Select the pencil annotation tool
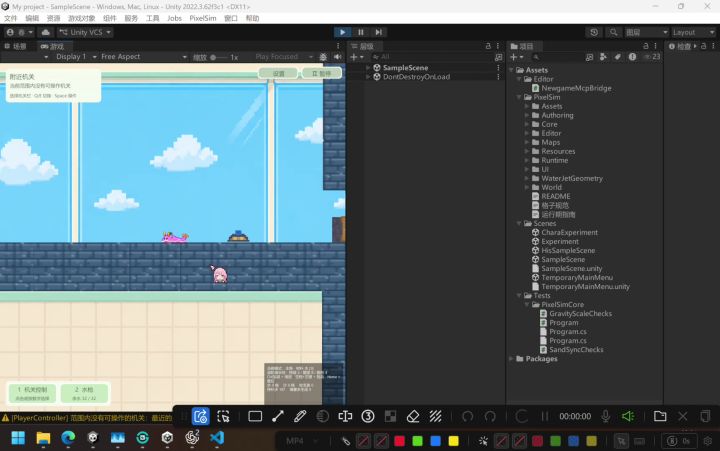Screen dimensions: 720x451 (x=300, y=417)
